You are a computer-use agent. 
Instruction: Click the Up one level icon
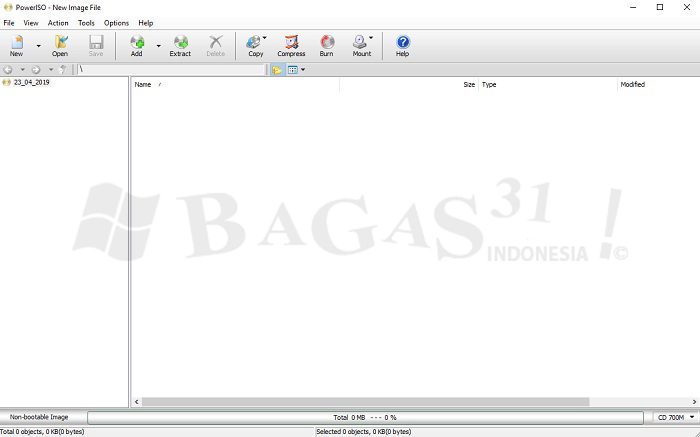pos(63,70)
